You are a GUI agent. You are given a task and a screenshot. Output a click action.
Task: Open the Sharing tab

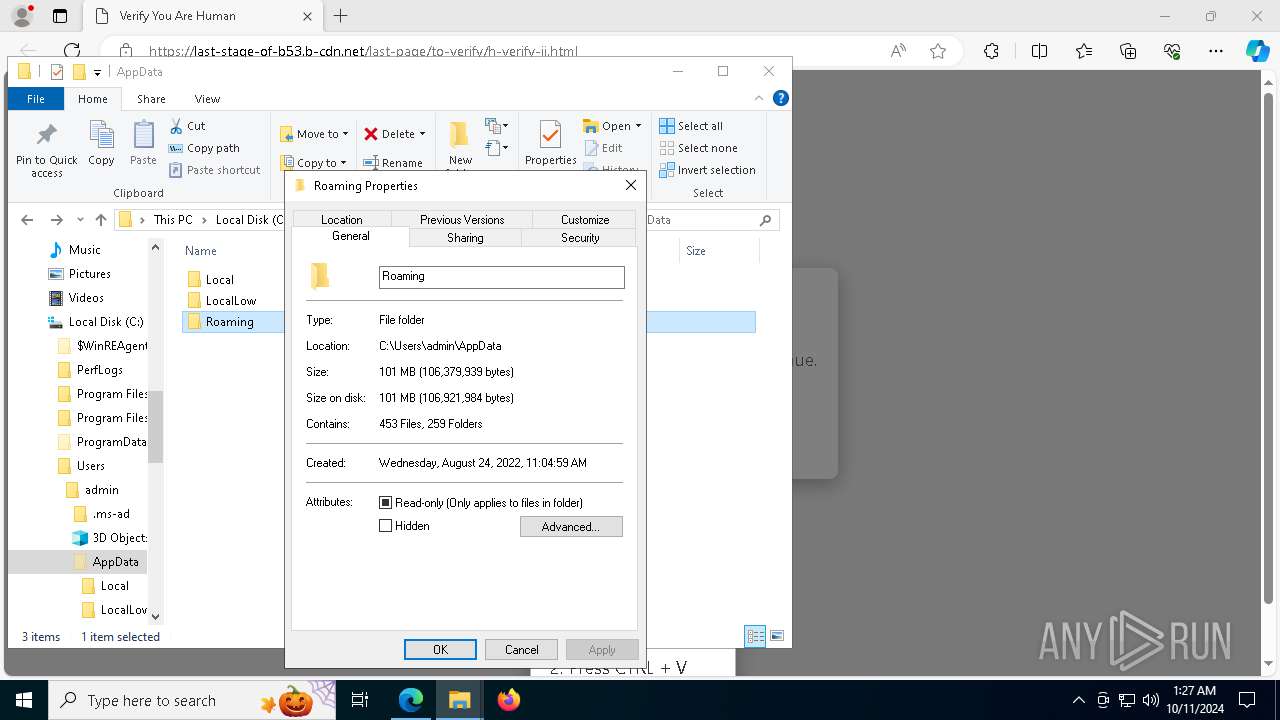465,238
